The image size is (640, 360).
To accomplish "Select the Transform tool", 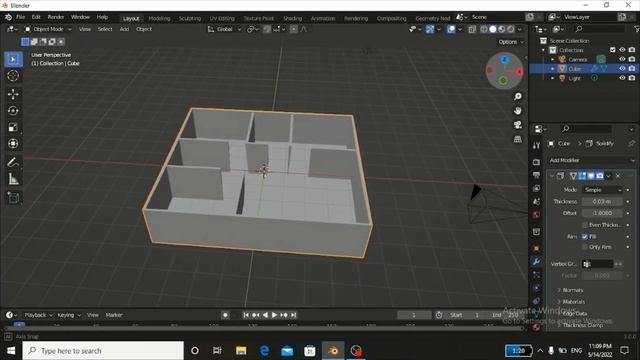I will pos(13,144).
